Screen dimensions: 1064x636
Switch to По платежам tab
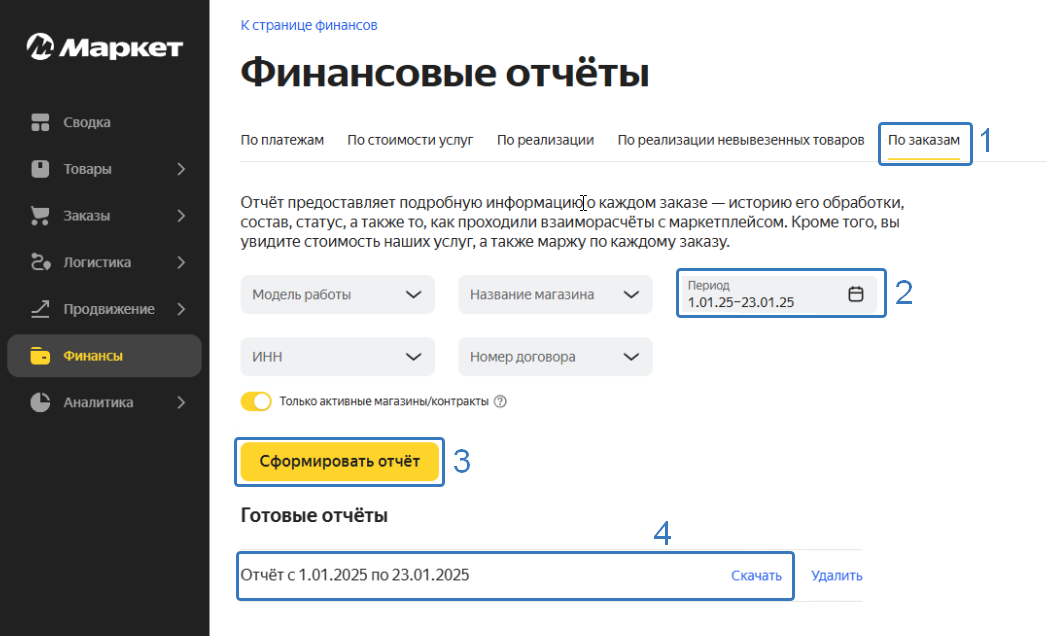click(x=282, y=140)
